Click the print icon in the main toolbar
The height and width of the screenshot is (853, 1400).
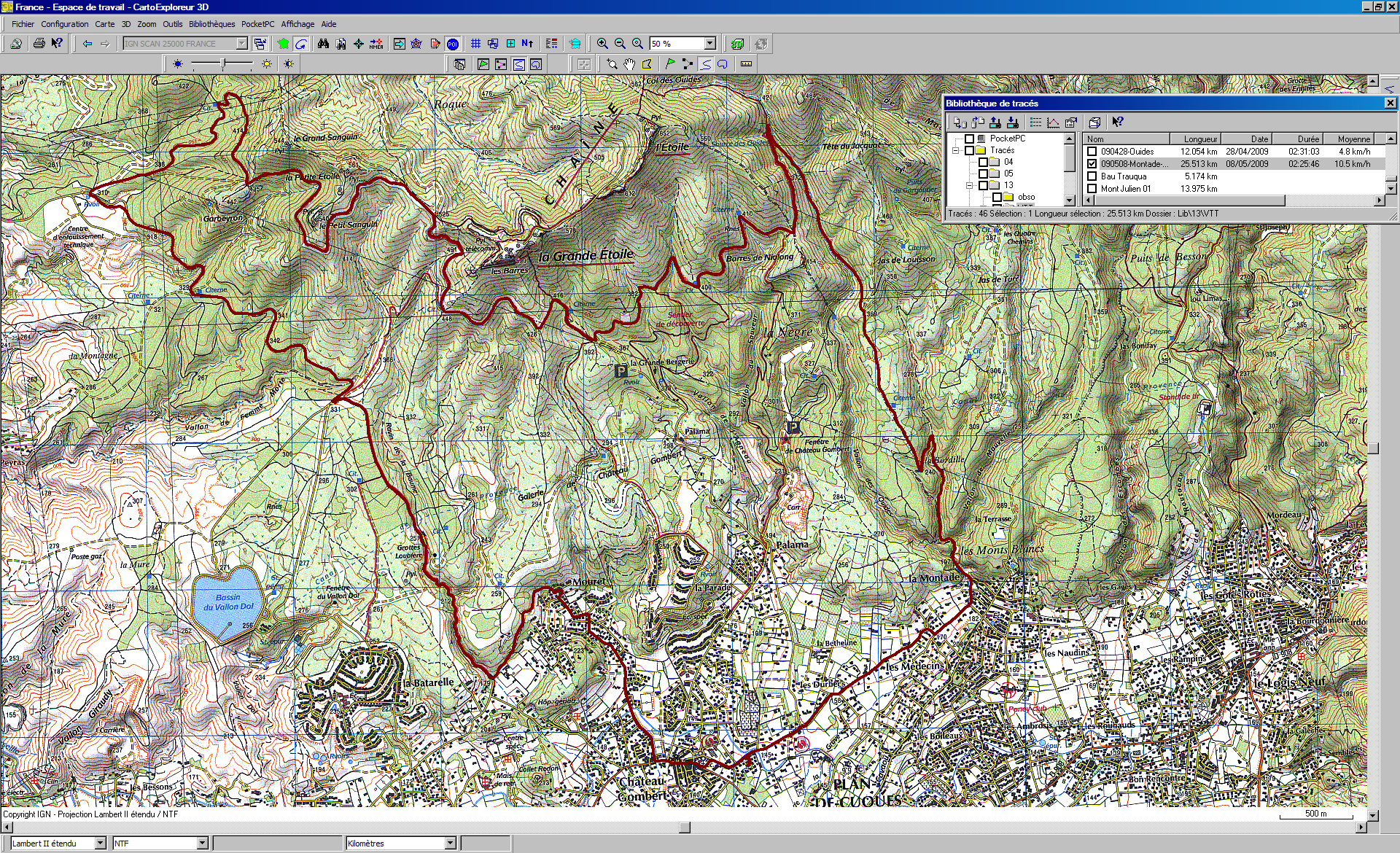click(39, 44)
